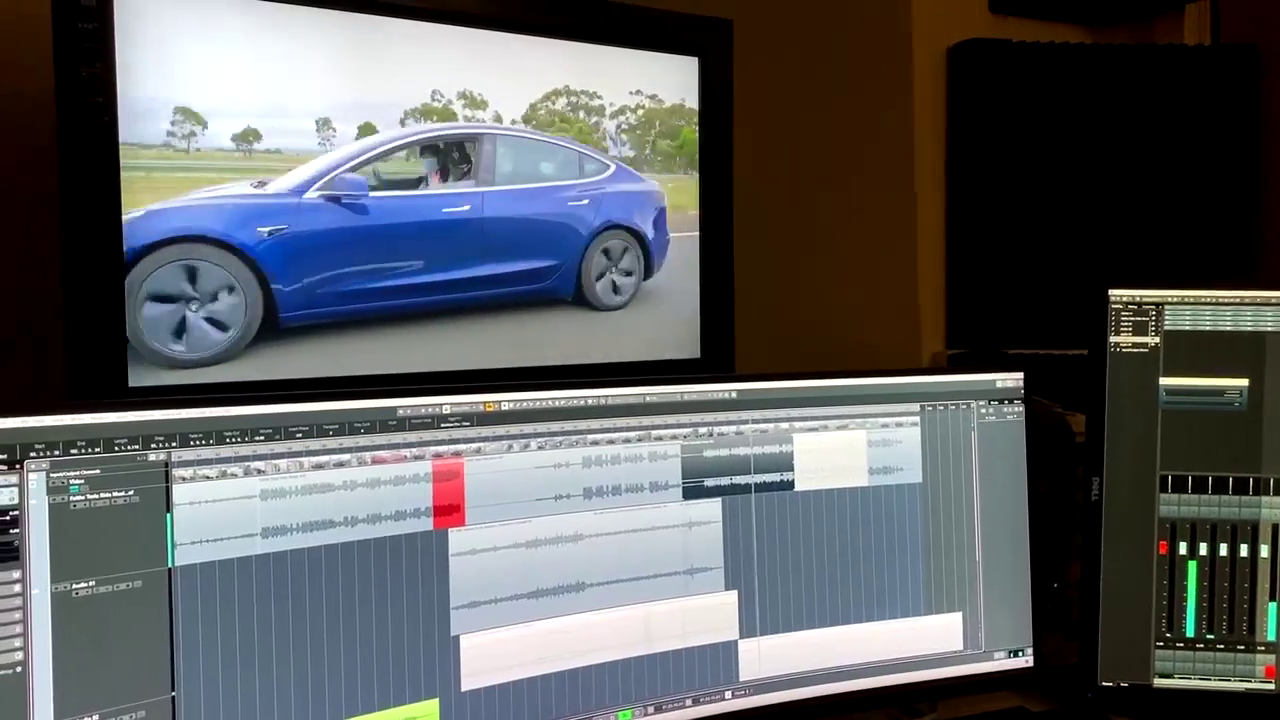The height and width of the screenshot is (720, 1280).
Task: Click the red fader cap in the mixer window
Action: click(1163, 548)
